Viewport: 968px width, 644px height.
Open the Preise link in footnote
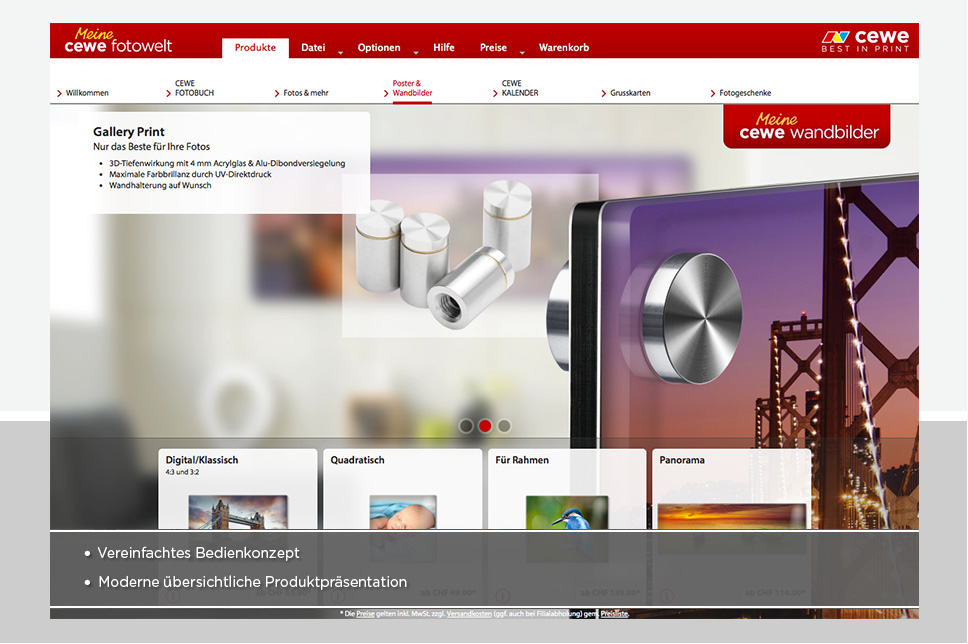tap(365, 614)
